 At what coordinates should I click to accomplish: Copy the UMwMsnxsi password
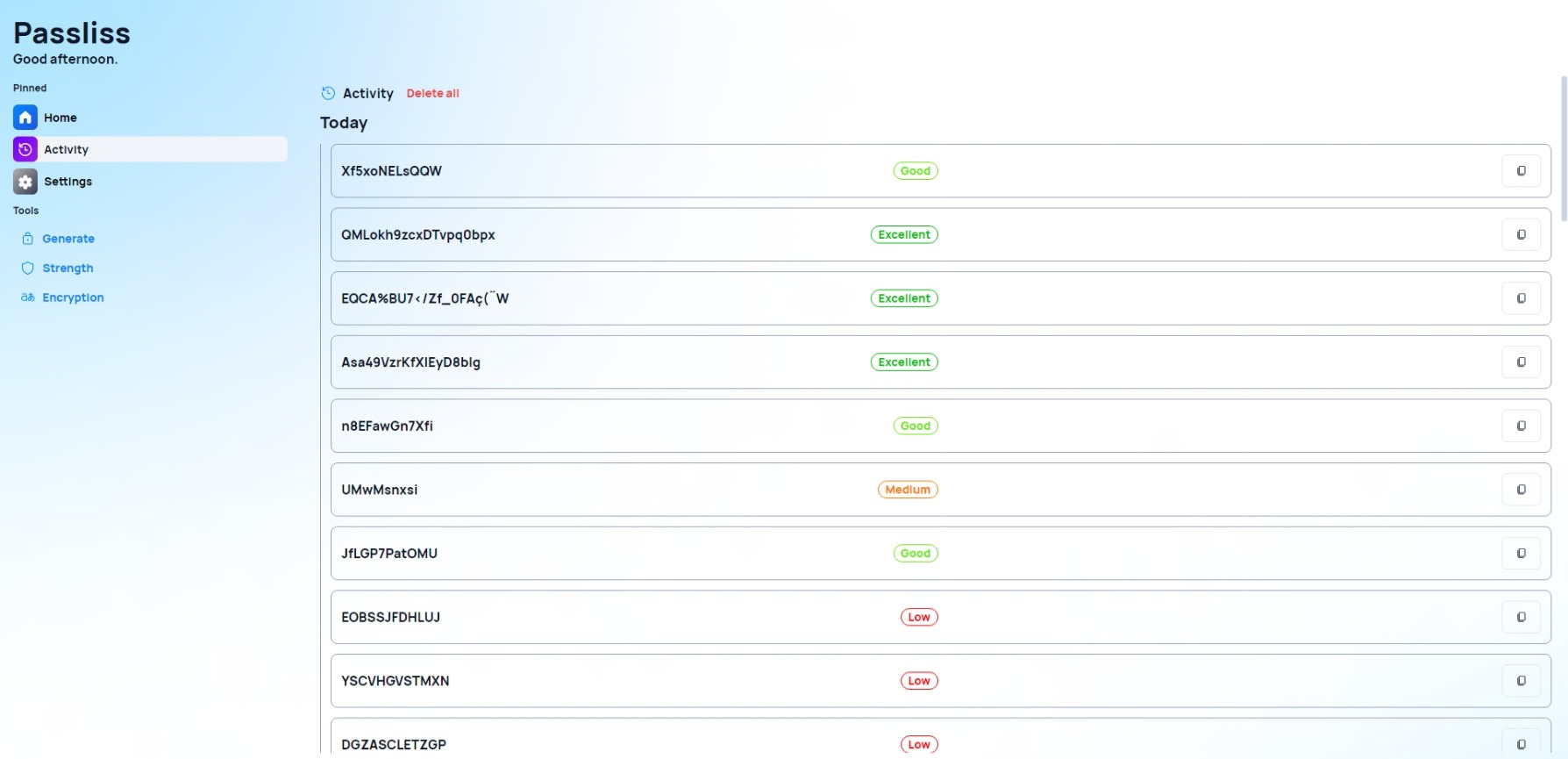(x=1521, y=490)
